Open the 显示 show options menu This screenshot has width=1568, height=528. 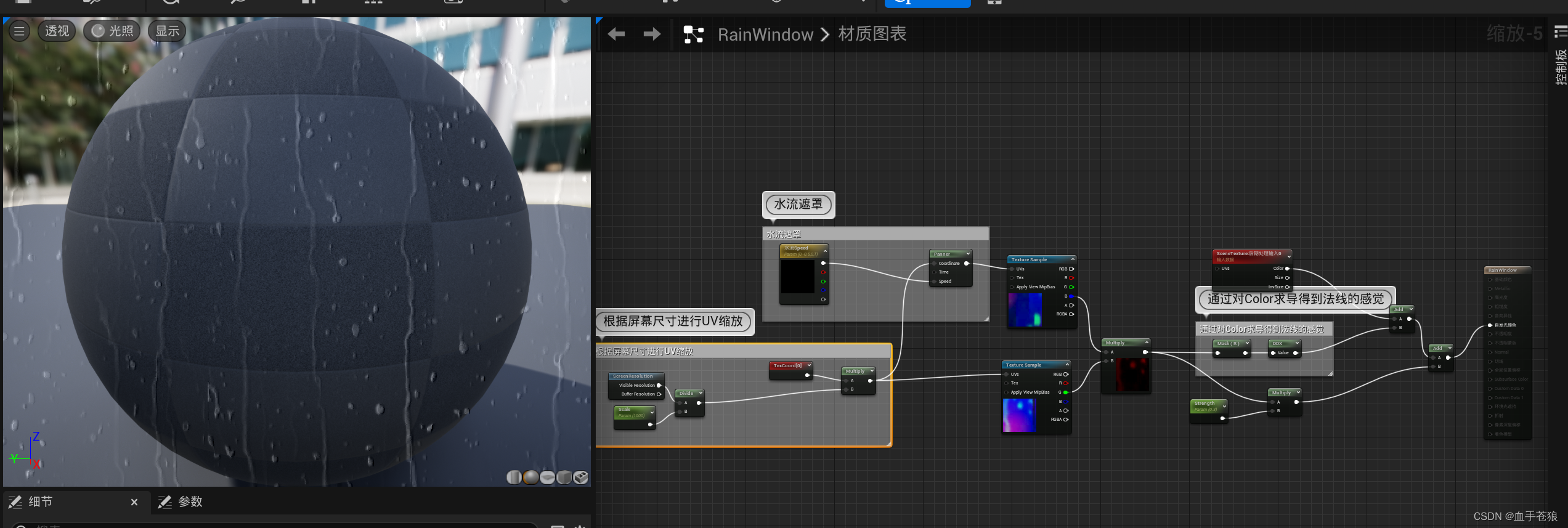tap(167, 31)
